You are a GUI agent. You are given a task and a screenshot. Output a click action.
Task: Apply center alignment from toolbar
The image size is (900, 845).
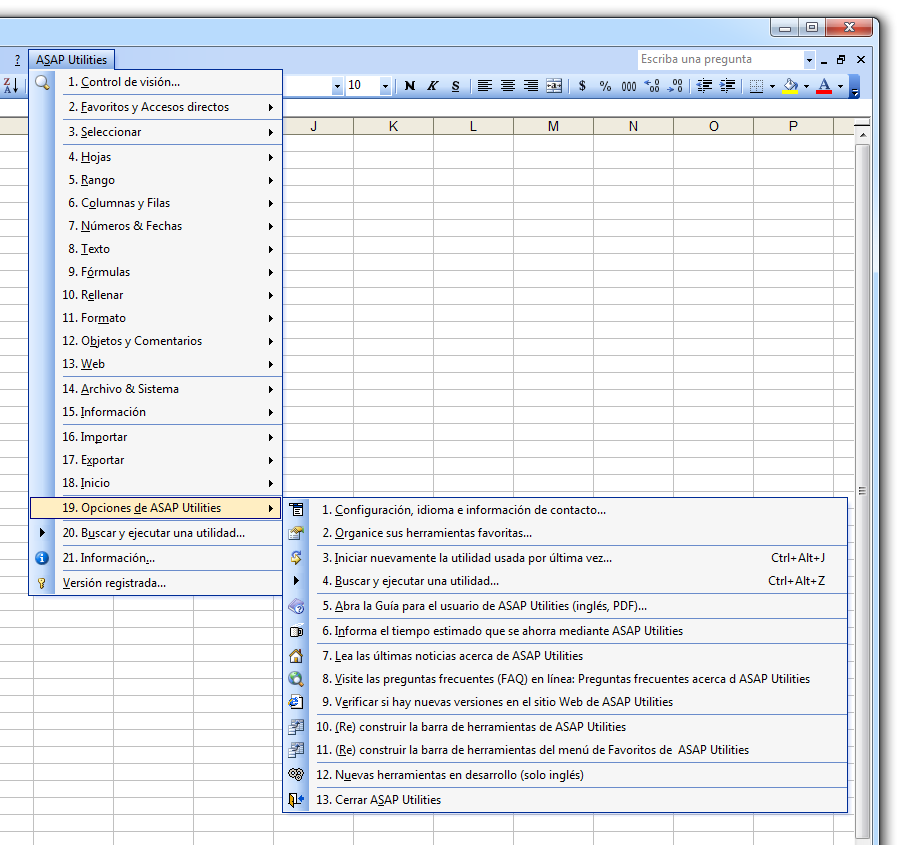(508, 86)
